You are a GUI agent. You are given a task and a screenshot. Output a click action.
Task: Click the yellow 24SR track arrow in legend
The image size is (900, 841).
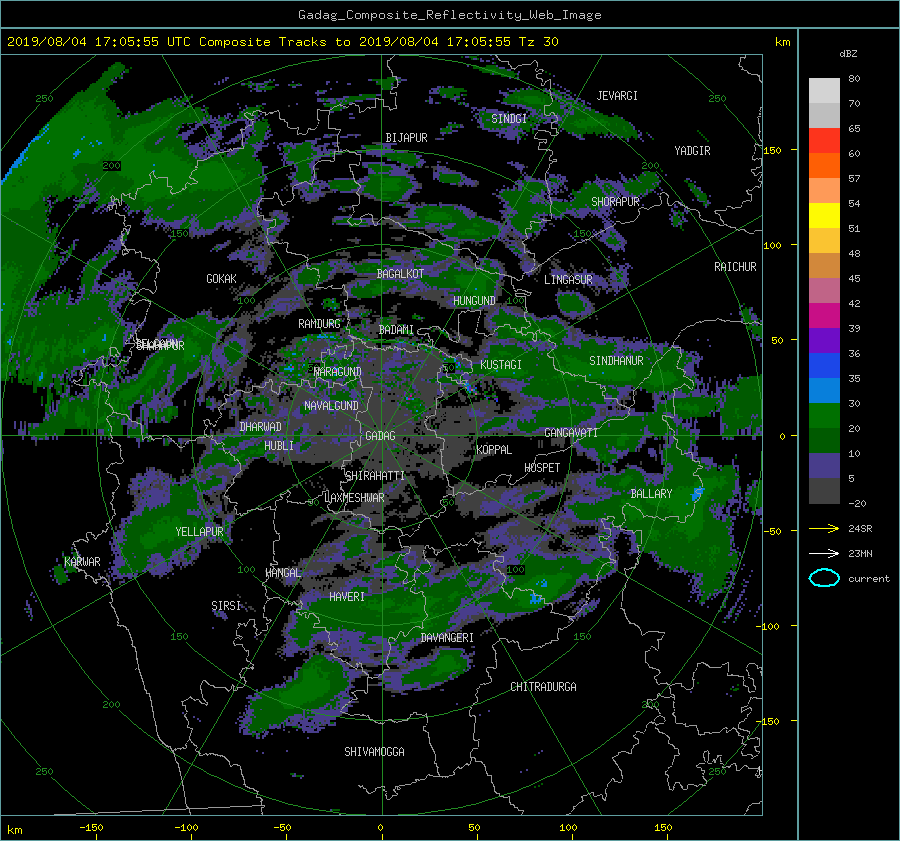(x=824, y=529)
